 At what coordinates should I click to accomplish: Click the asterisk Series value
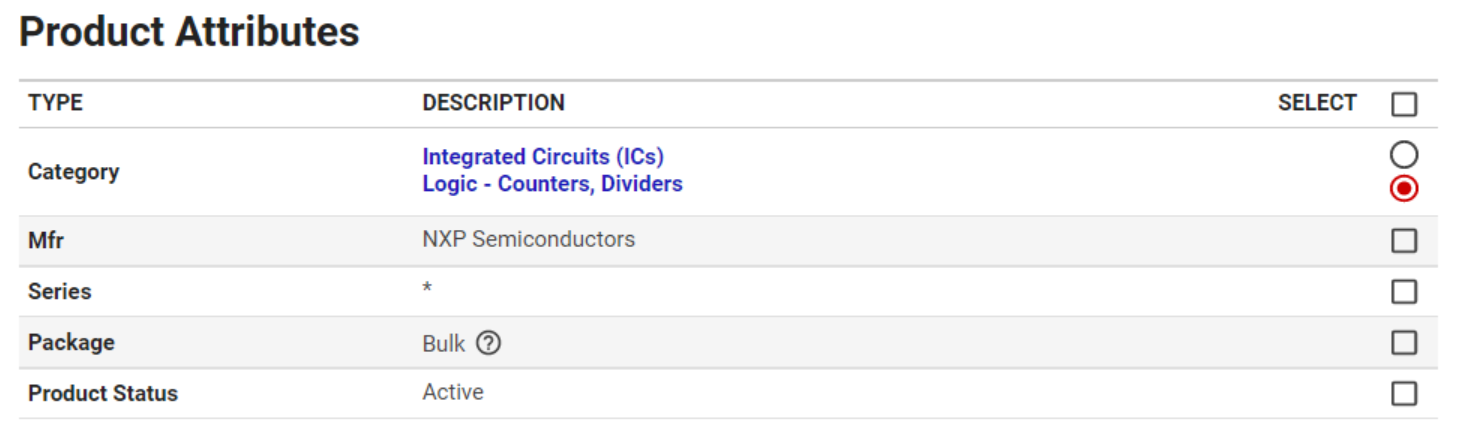[x=427, y=290]
